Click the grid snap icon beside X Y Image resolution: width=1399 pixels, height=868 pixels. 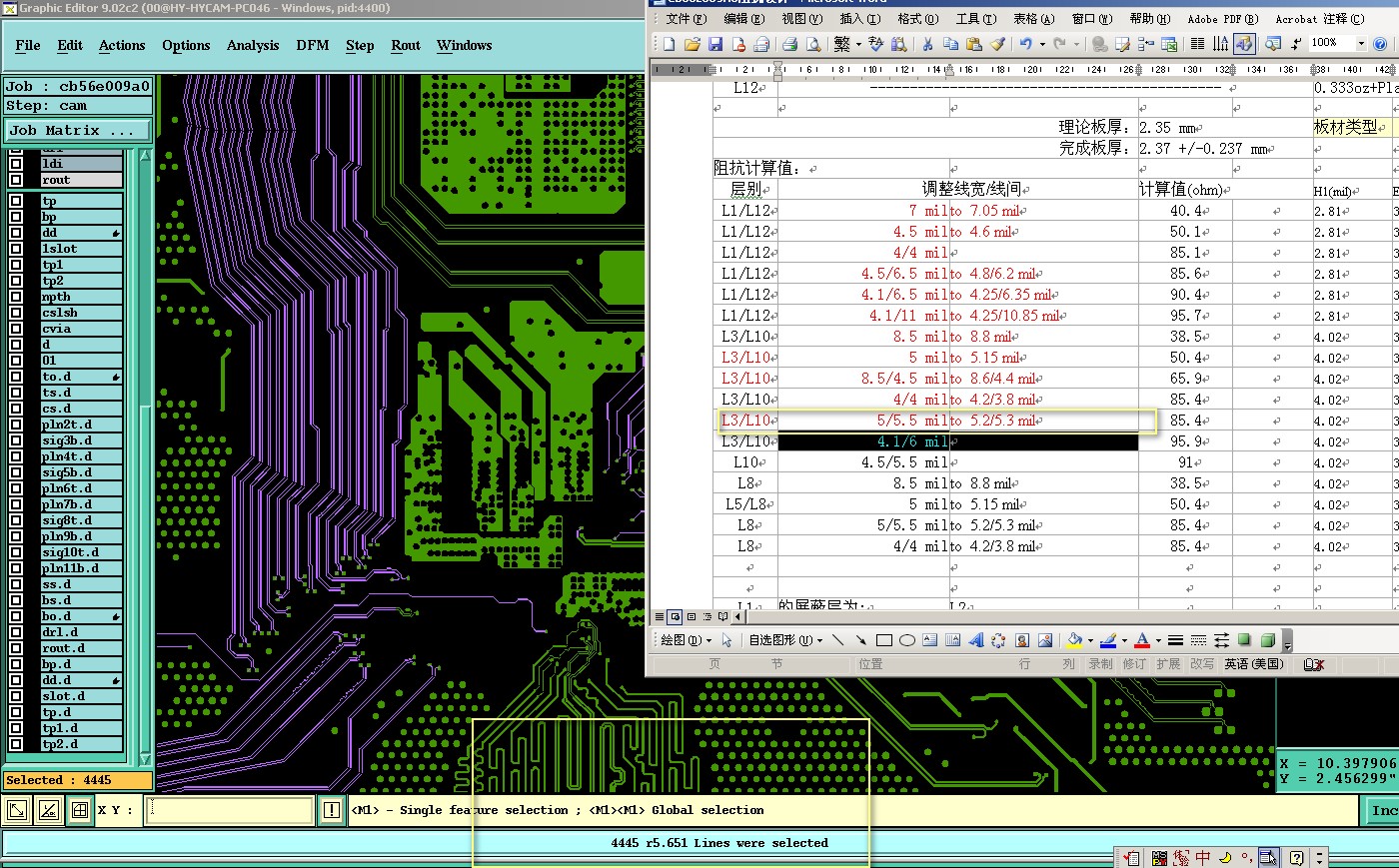click(80, 810)
